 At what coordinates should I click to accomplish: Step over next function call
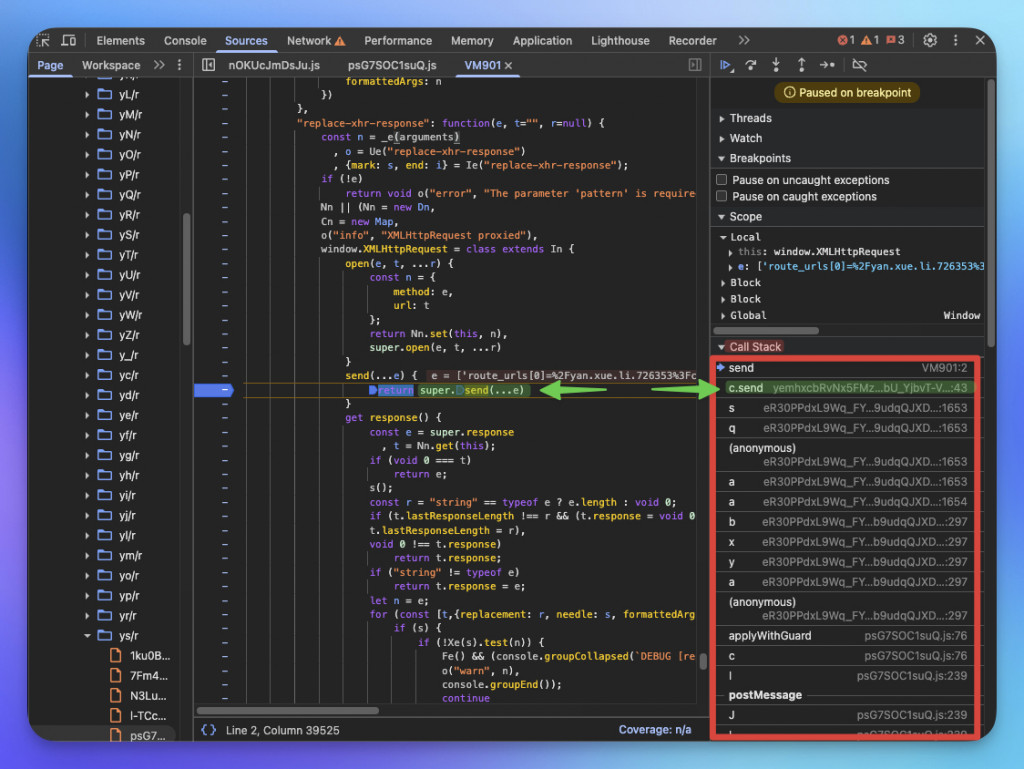tap(752, 65)
